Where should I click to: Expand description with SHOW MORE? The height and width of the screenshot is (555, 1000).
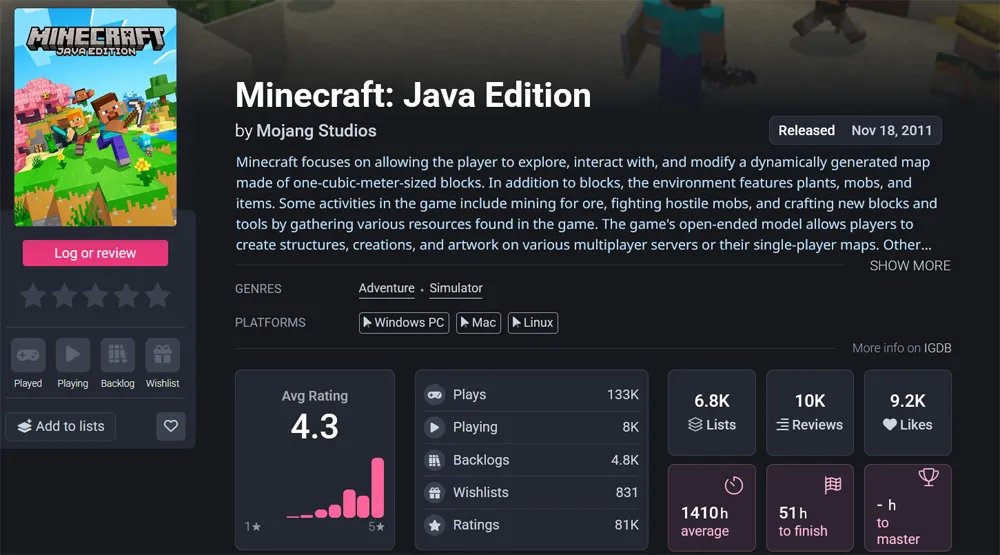(x=910, y=266)
